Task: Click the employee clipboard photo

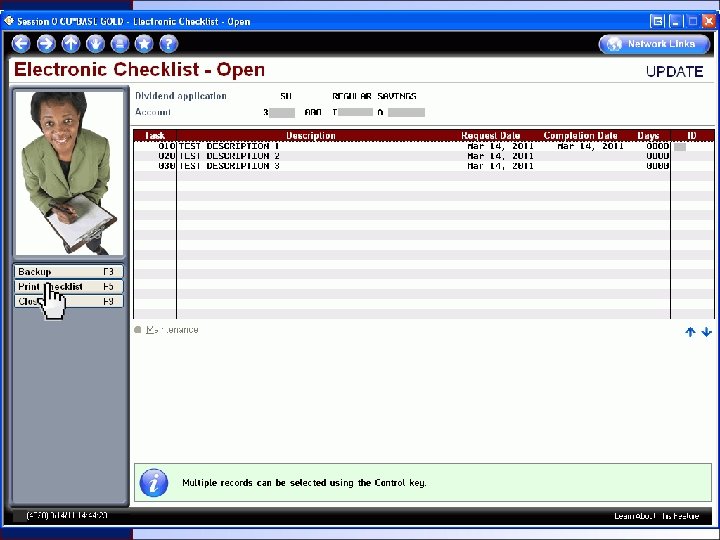Action: [x=69, y=173]
